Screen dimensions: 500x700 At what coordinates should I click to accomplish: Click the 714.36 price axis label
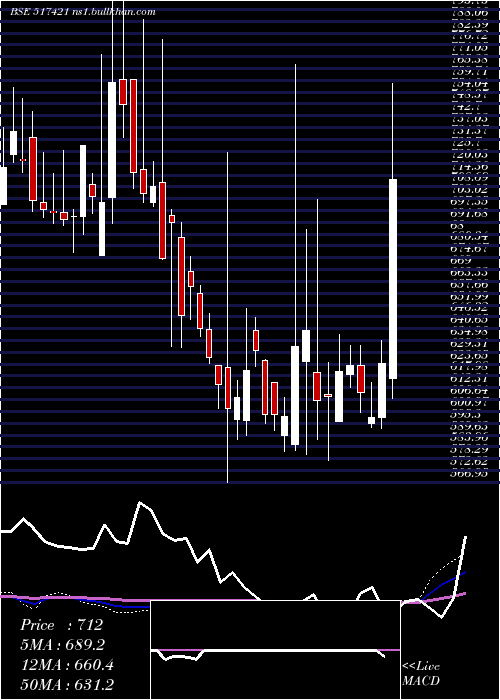pos(469,166)
